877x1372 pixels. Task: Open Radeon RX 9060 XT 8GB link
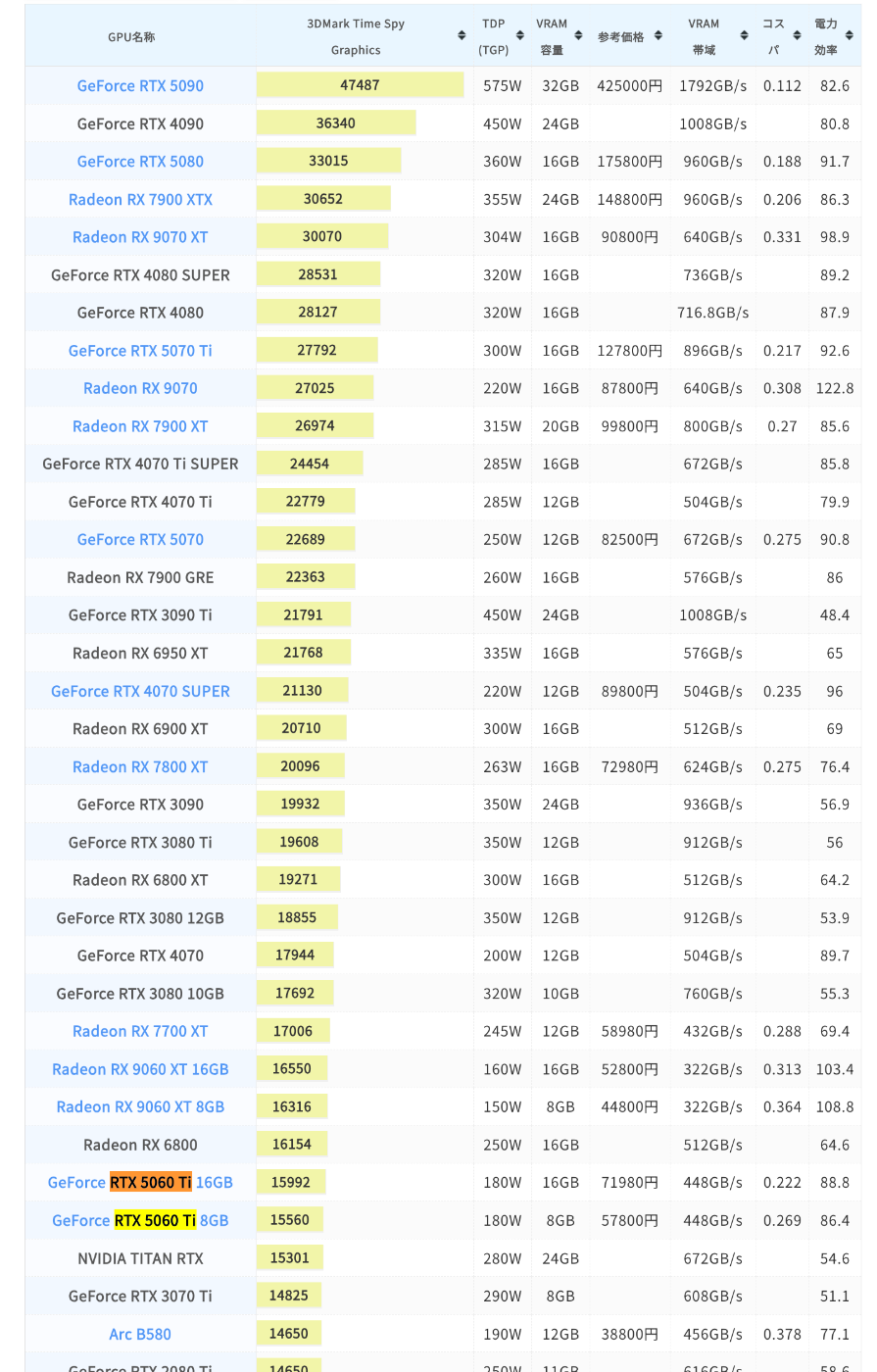tap(140, 1106)
